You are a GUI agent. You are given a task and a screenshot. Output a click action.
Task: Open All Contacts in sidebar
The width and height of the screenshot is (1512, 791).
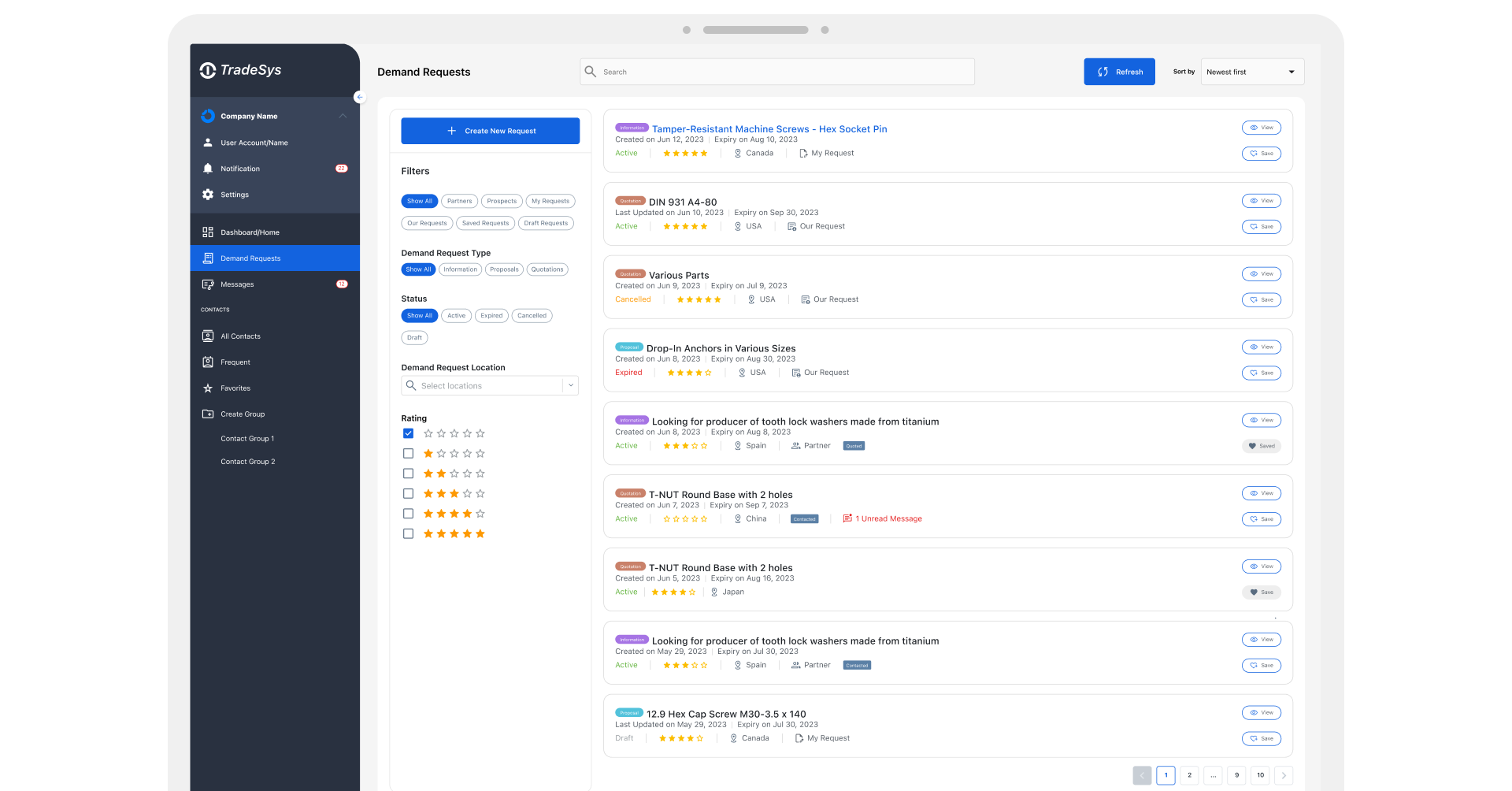pyautogui.click(x=240, y=336)
